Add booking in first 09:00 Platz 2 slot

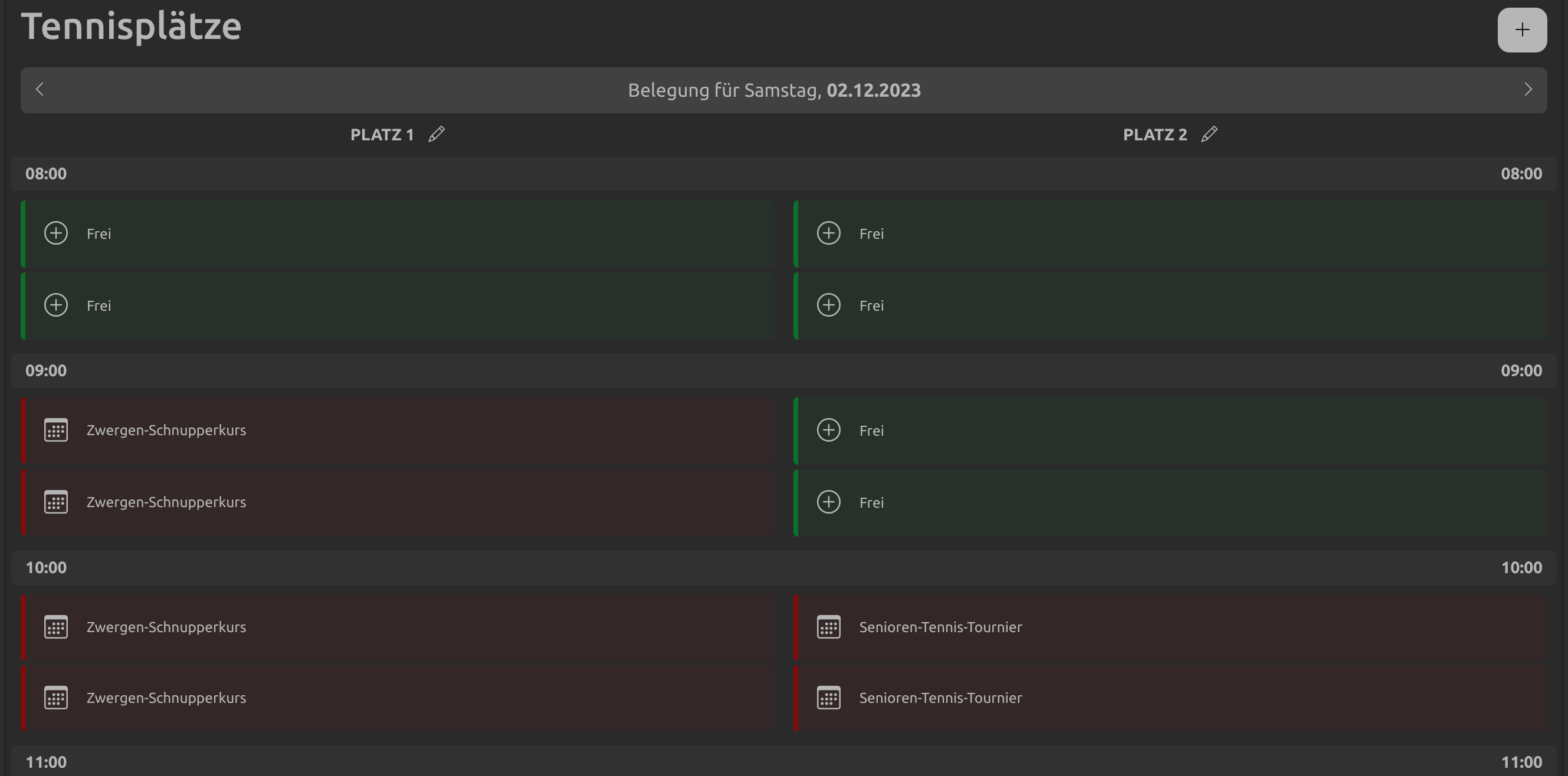tap(828, 430)
